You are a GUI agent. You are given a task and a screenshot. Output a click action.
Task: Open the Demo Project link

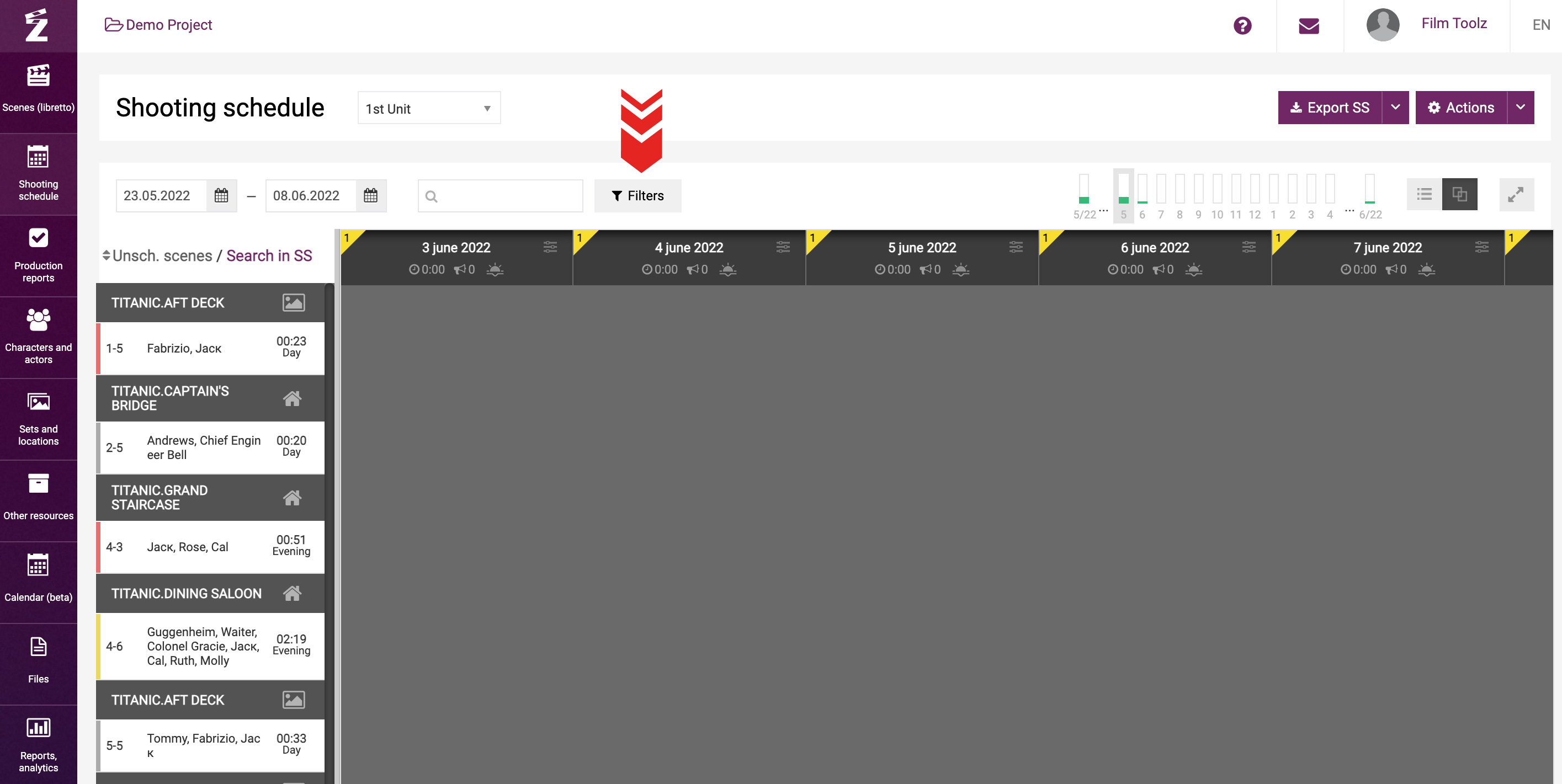158,25
